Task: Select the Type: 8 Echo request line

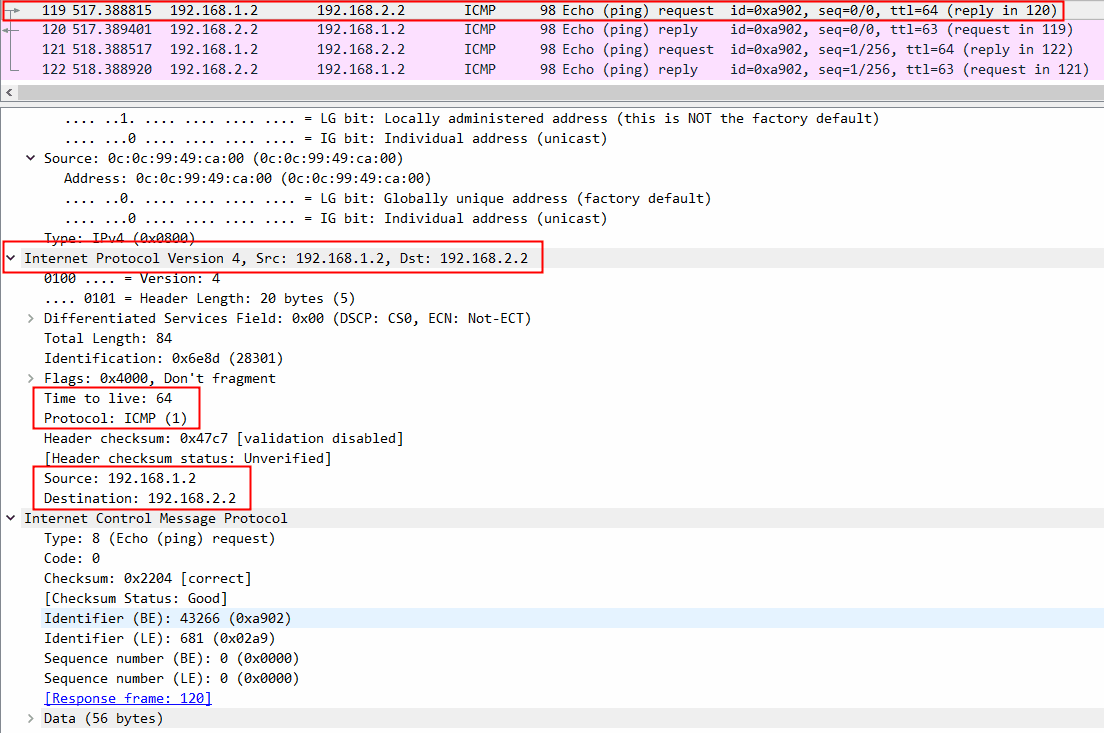Action: coord(159,538)
